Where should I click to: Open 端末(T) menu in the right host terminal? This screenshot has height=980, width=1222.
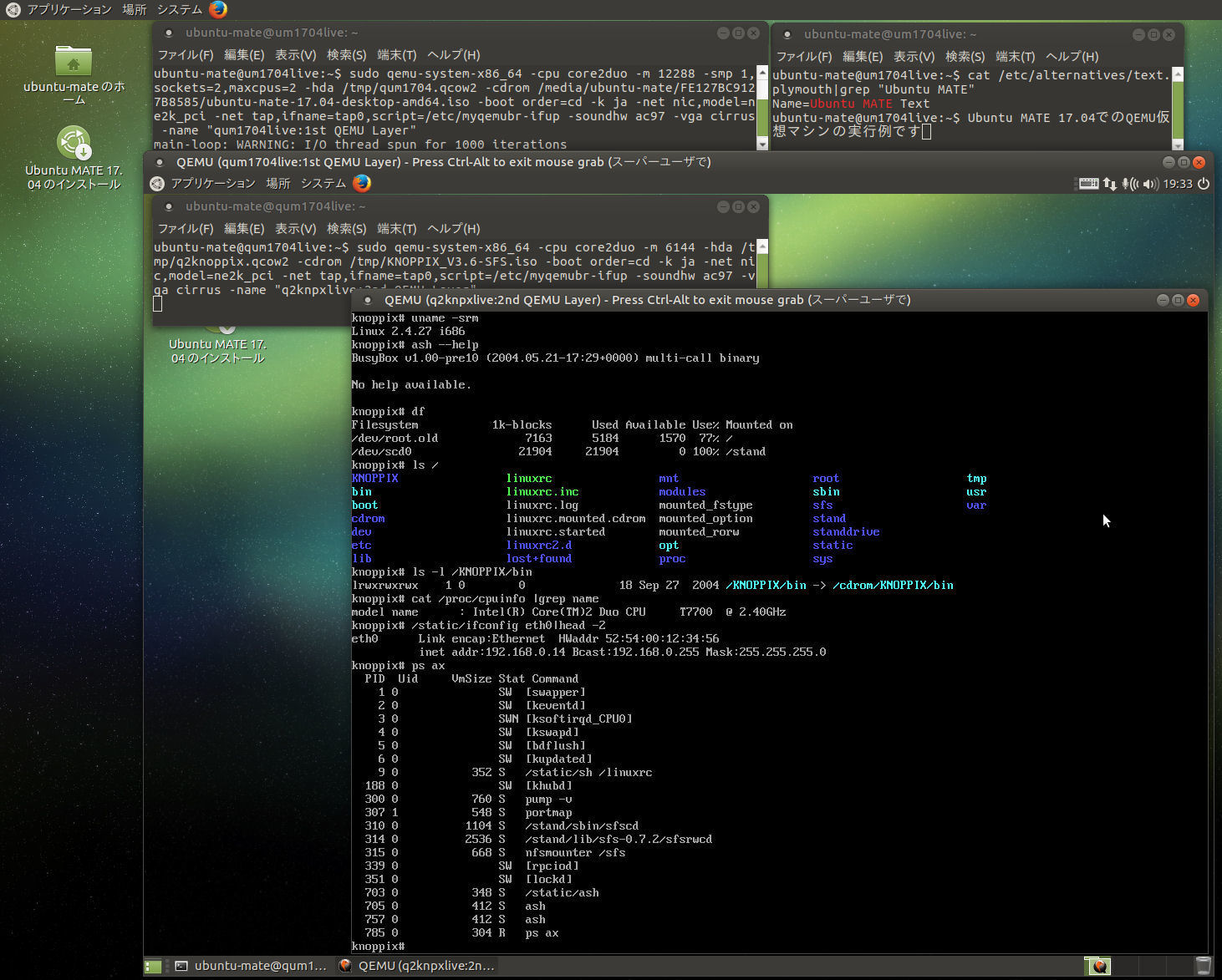point(1016,57)
